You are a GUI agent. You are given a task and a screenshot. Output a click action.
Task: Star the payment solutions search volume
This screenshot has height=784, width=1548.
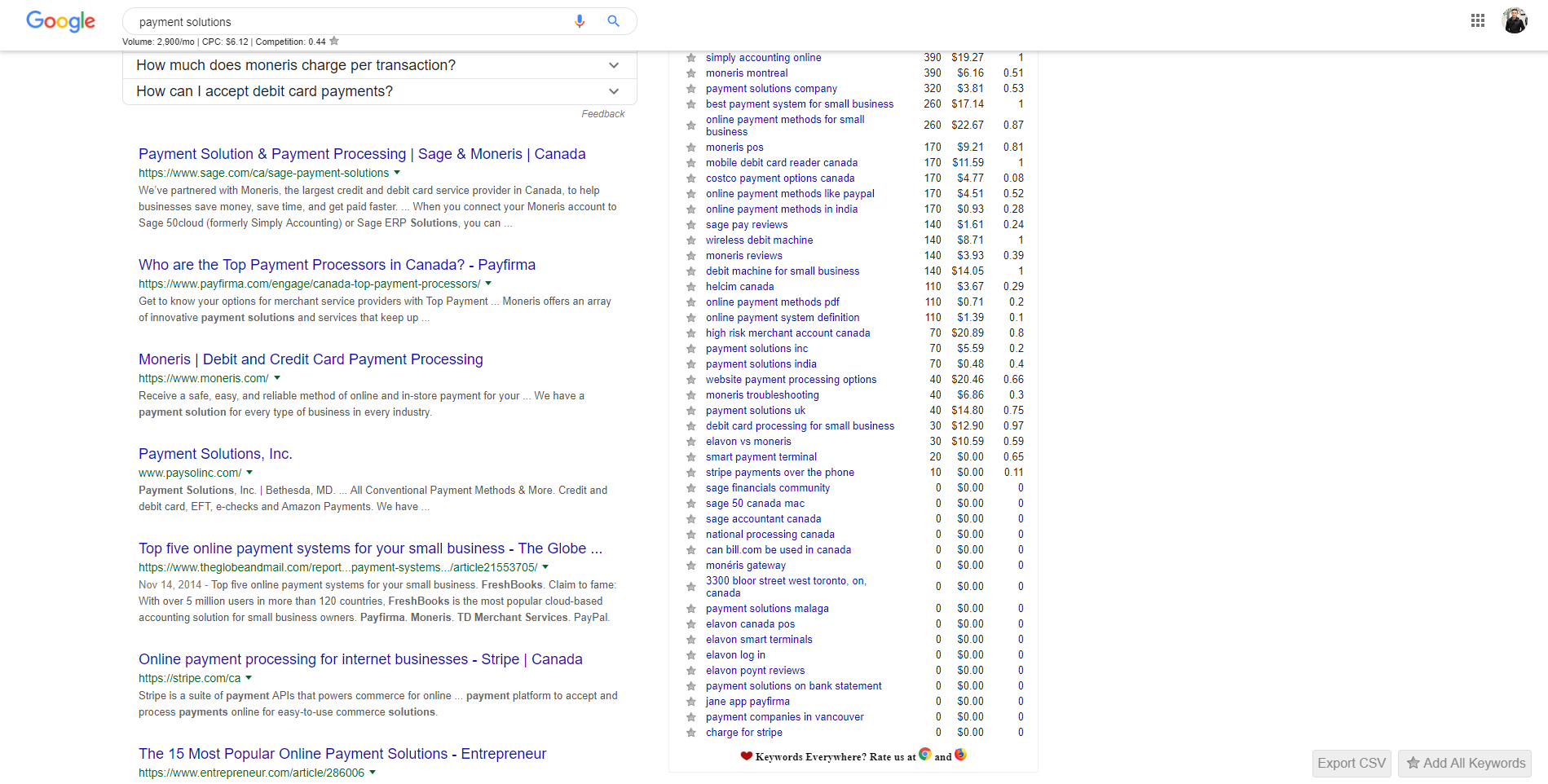334,41
